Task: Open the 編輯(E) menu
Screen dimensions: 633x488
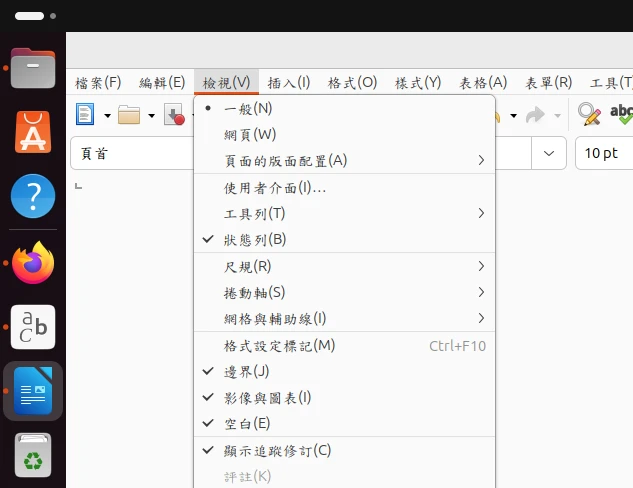Action: click(162, 83)
